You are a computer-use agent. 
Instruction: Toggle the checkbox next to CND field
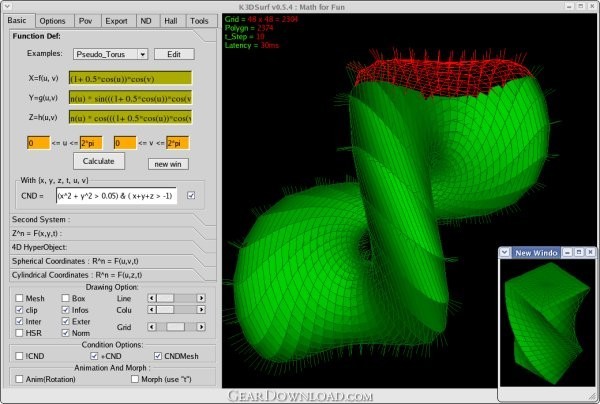[x=191, y=195]
